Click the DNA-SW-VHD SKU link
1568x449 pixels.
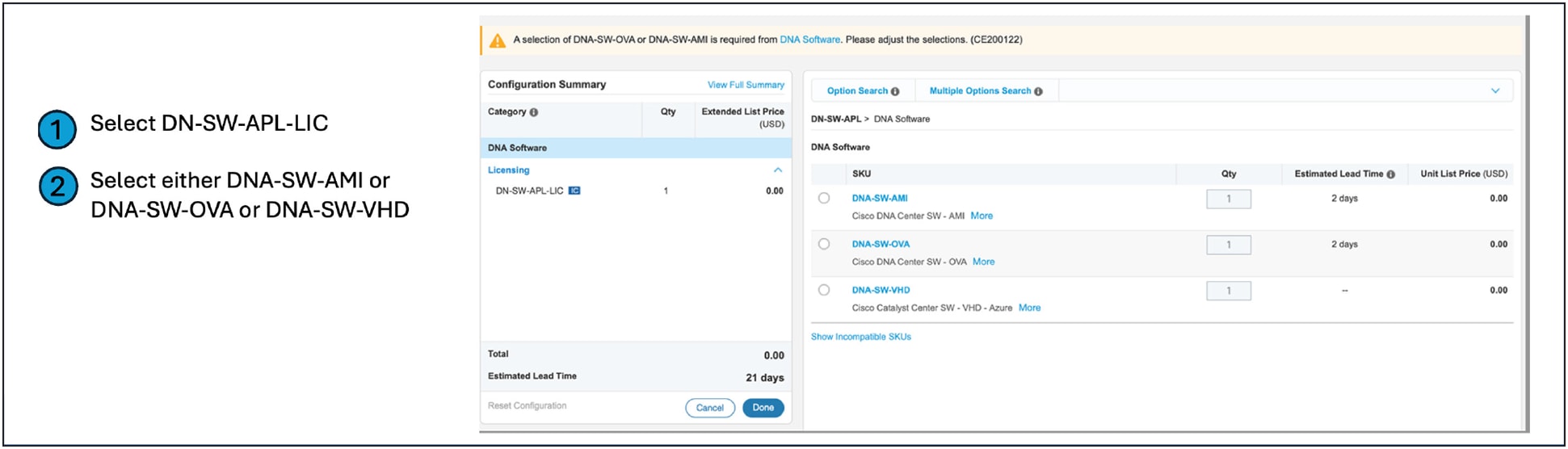coord(881,290)
